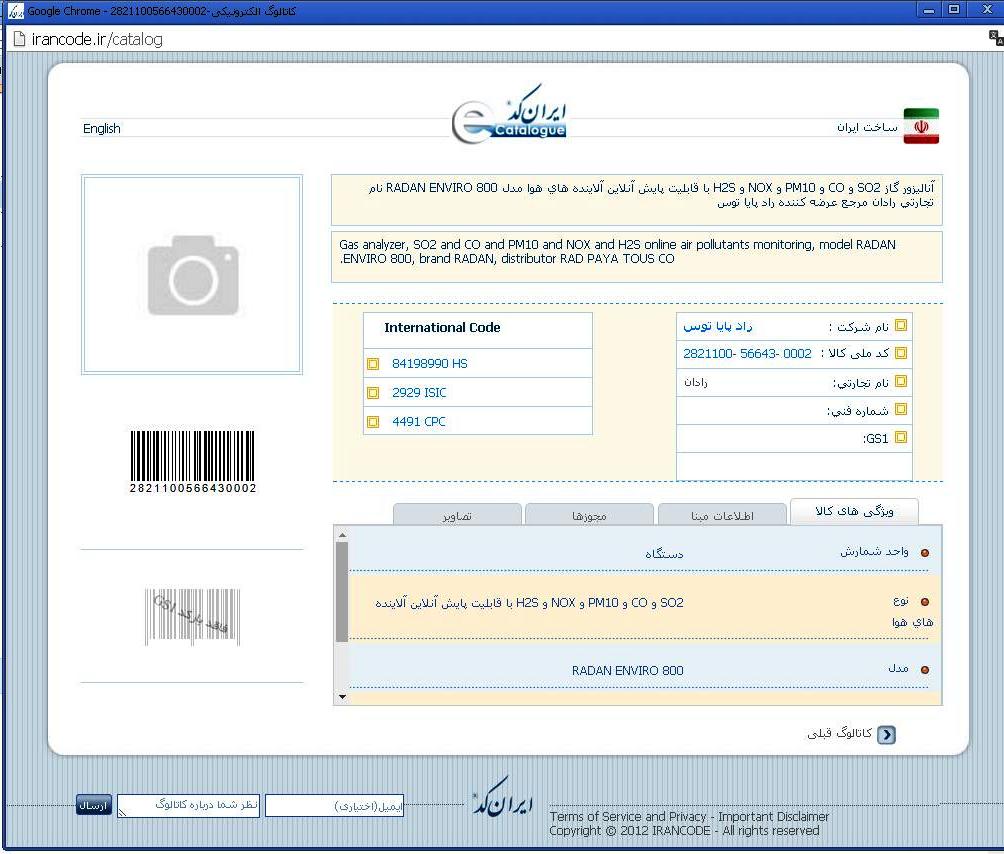Click the yellow square beside نام شرکت

coord(901,325)
